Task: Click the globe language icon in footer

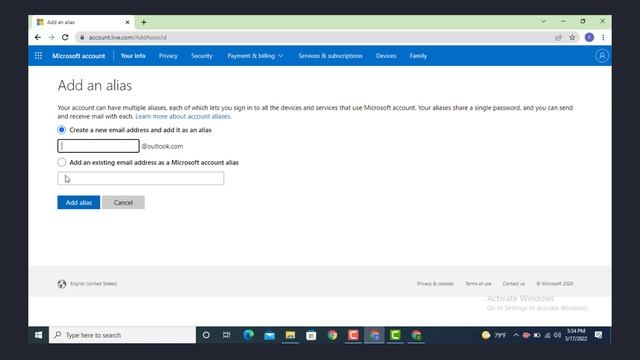Action: pyautogui.click(x=62, y=284)
